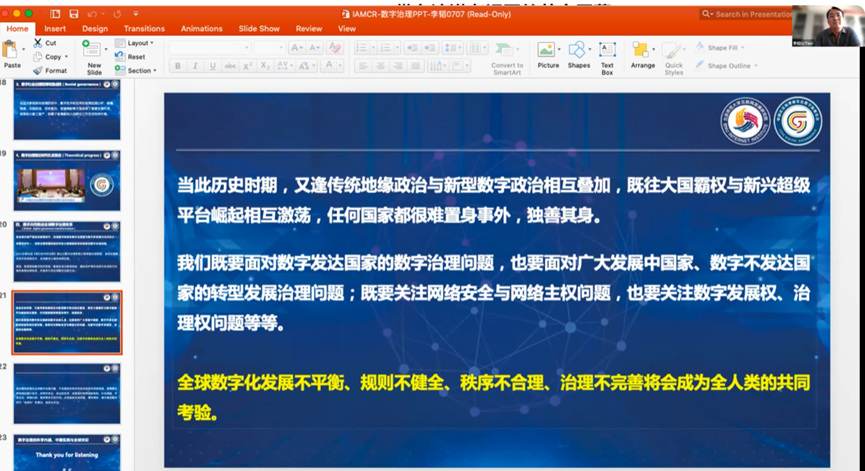Insert a Text Box
The image size is (865, 471).
pos(607,50)
